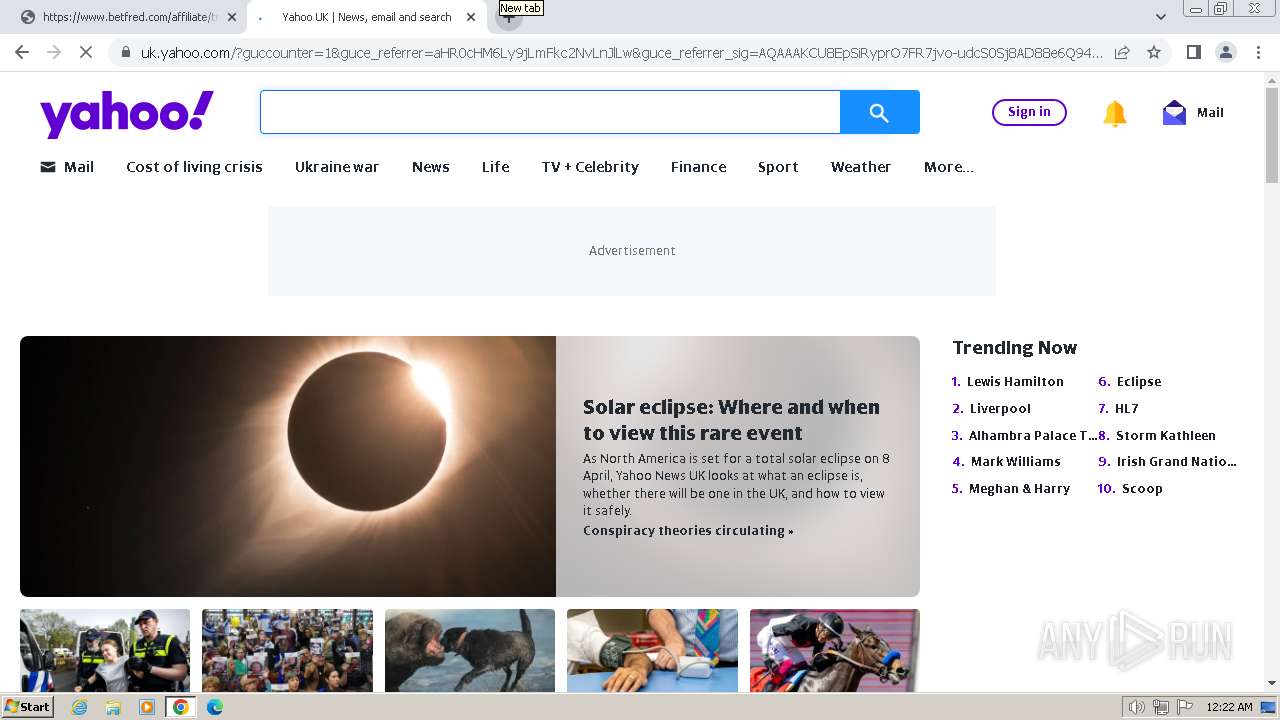Open the tab search dropdown arrow
Screen dimensions: 1280x720
[x=1161, y=17]
